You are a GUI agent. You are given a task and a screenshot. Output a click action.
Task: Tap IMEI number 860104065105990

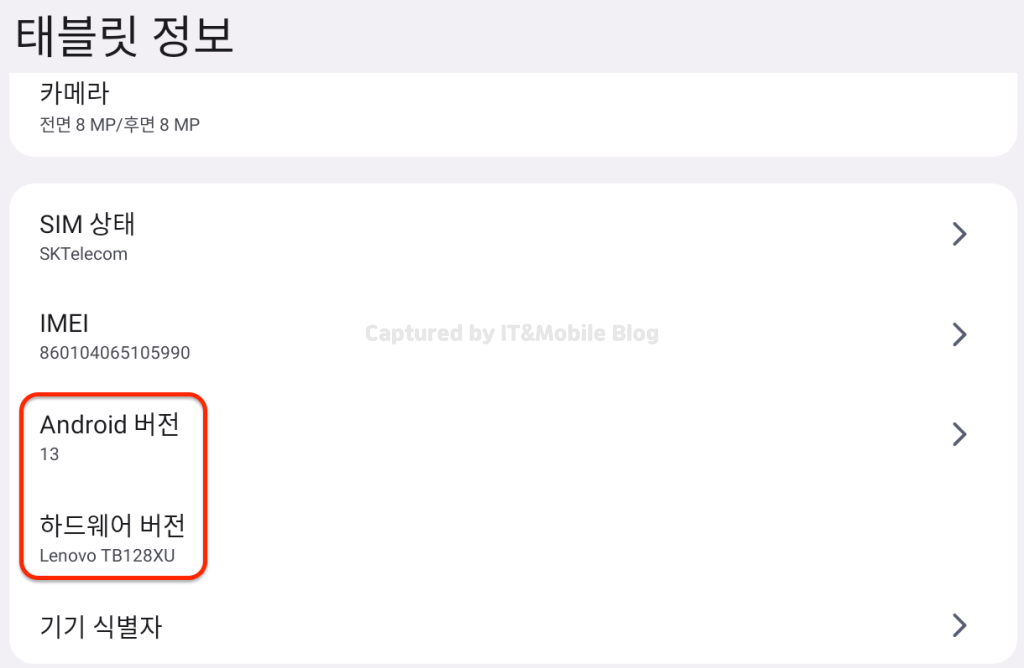point(115,353)
